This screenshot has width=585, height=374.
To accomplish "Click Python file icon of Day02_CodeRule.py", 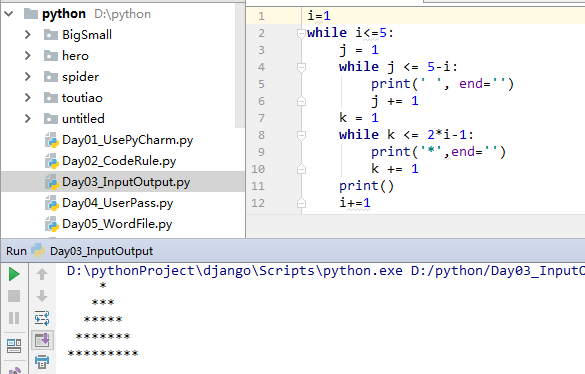I will (52, 161).
